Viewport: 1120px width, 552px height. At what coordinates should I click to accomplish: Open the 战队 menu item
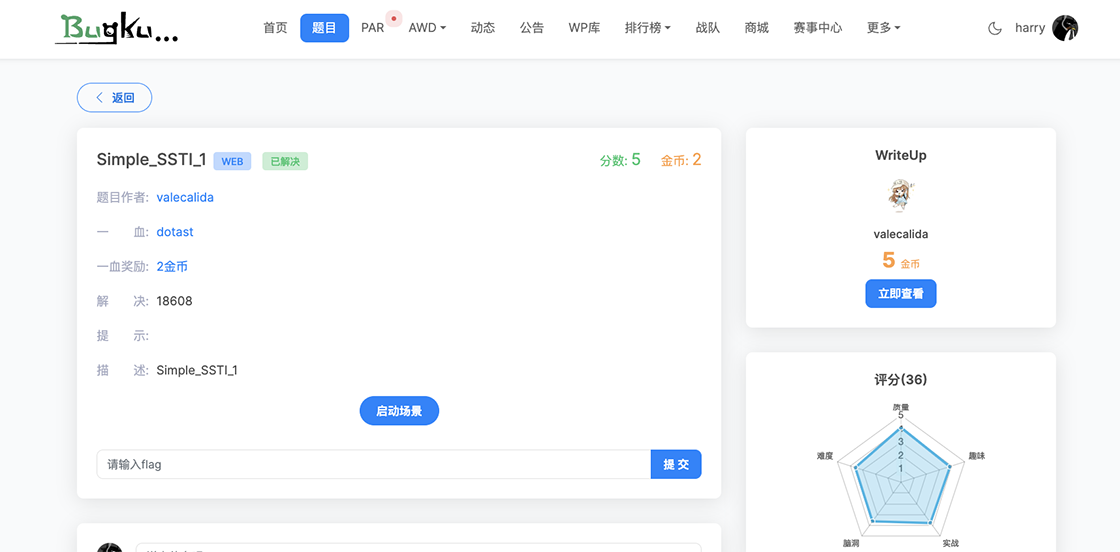tap(708, 29)
